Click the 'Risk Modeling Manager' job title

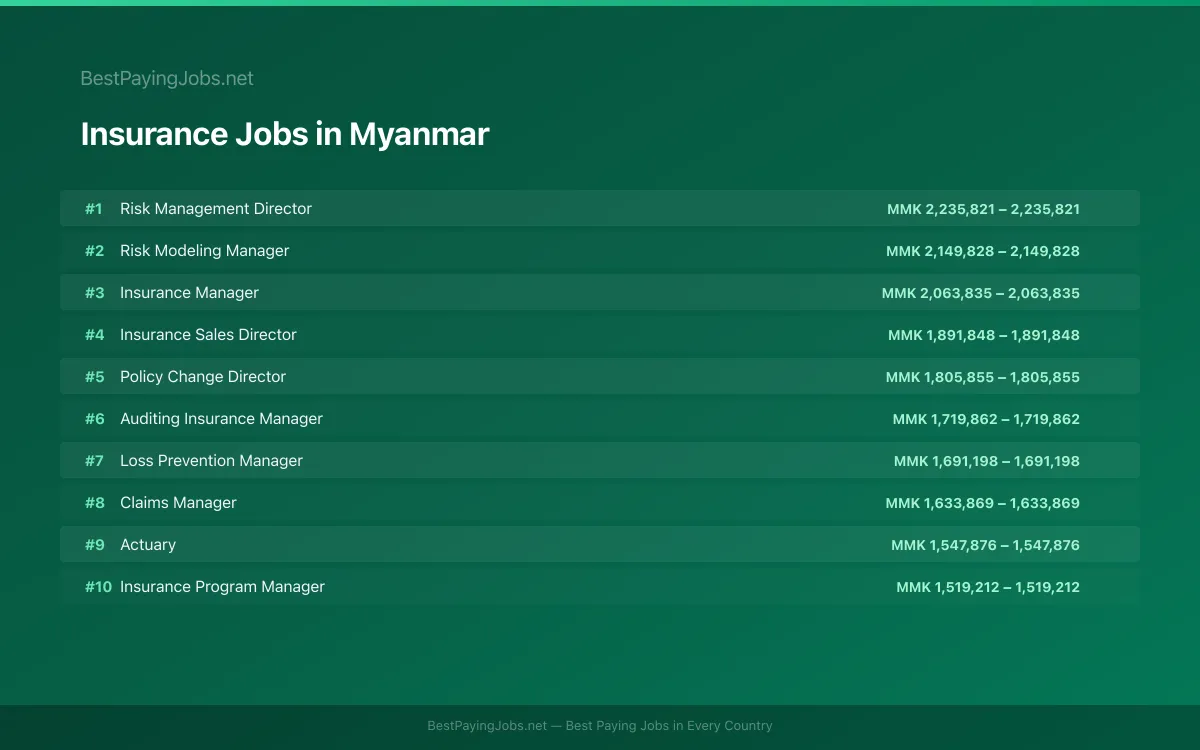pyautogui.click(x=205, y=251)
